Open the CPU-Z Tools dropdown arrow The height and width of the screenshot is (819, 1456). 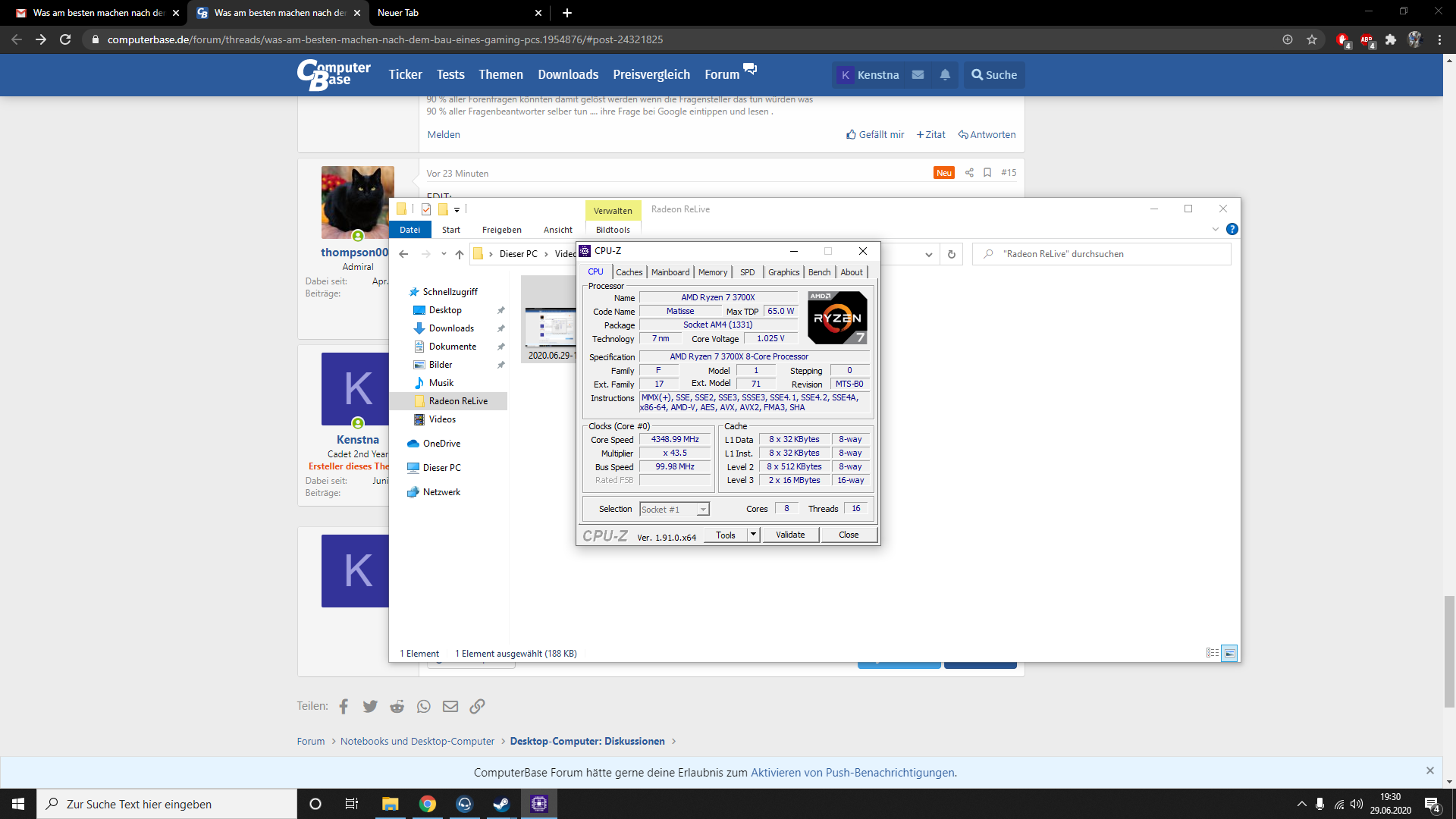click(753, 535)
